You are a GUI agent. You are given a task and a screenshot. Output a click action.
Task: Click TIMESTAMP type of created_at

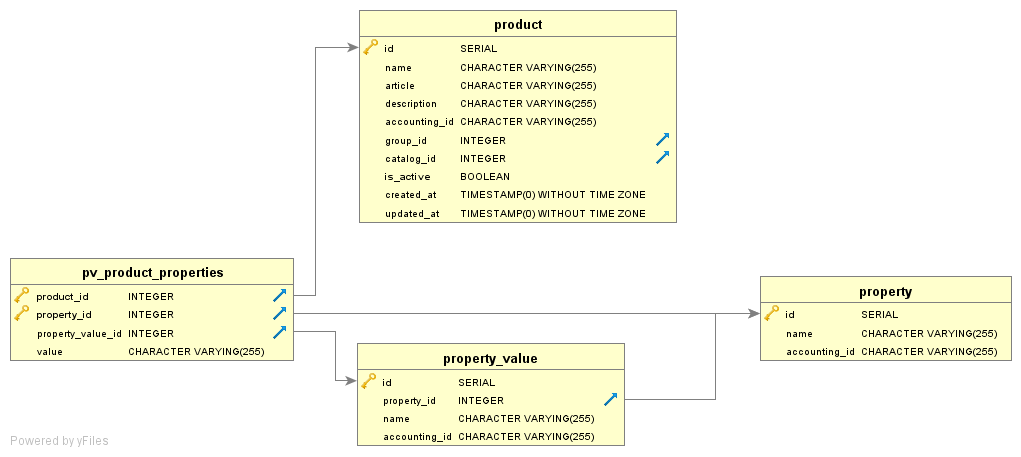553,195
